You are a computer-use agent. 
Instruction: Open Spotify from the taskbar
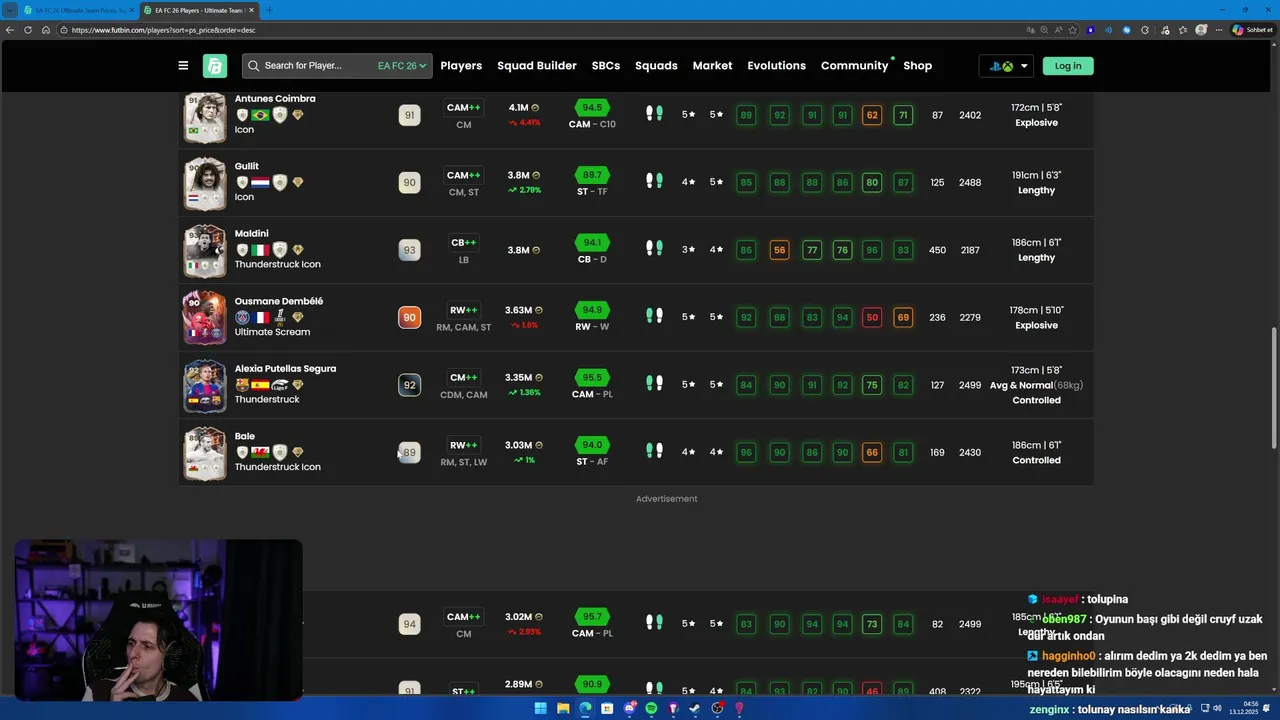651,708
